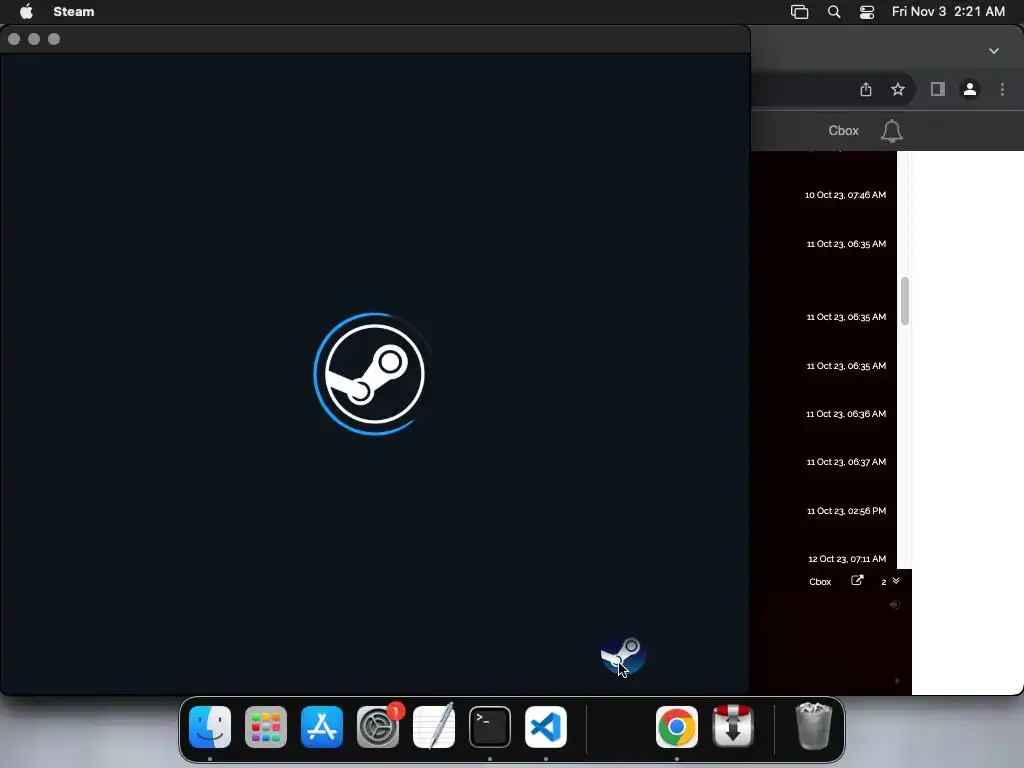1024x768 pixels.
Task: Open Stage Manager icon in menu bar
Action: pyautogui.click(x=799, y=12)
